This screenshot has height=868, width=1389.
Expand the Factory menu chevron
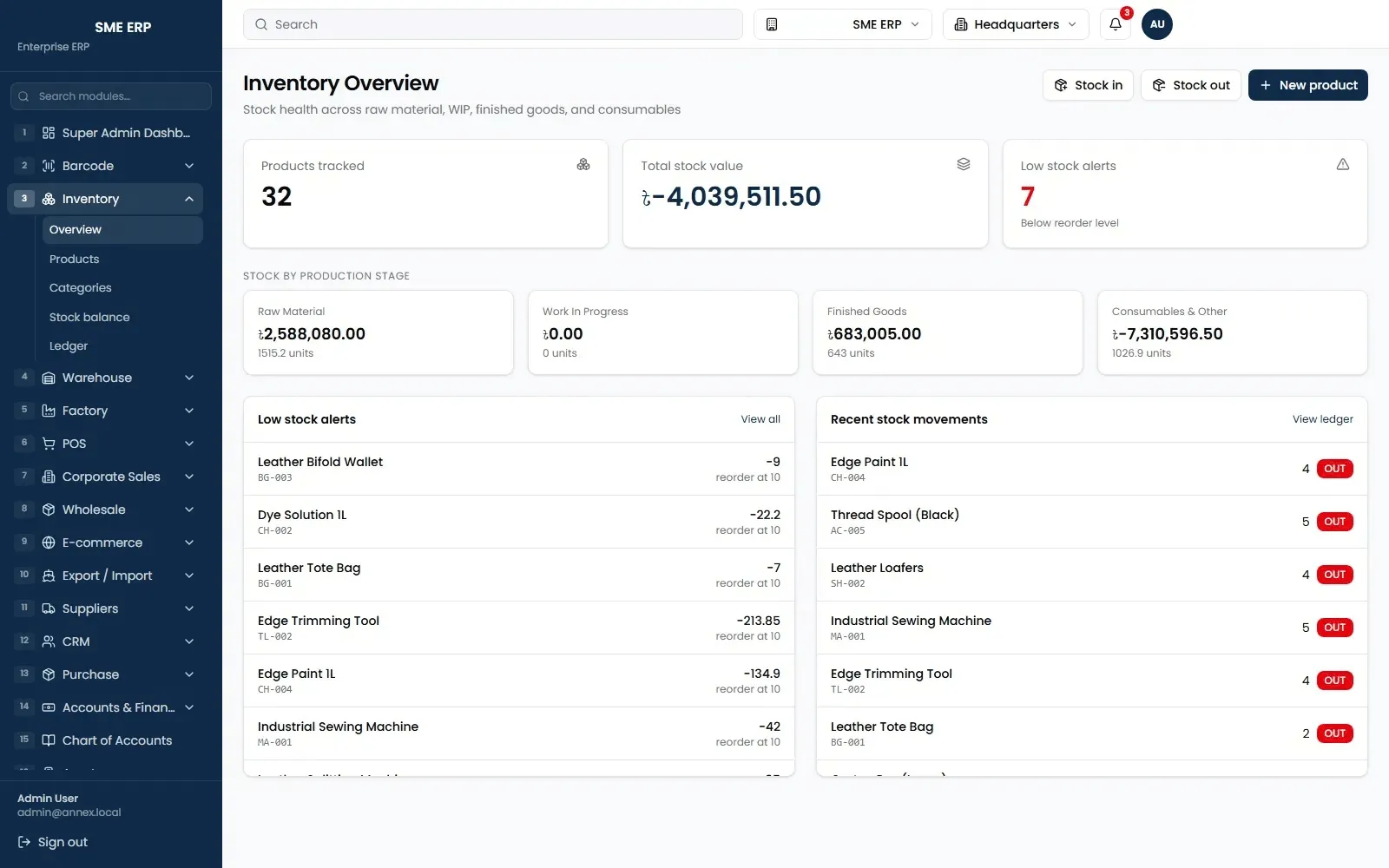(189, 411)
